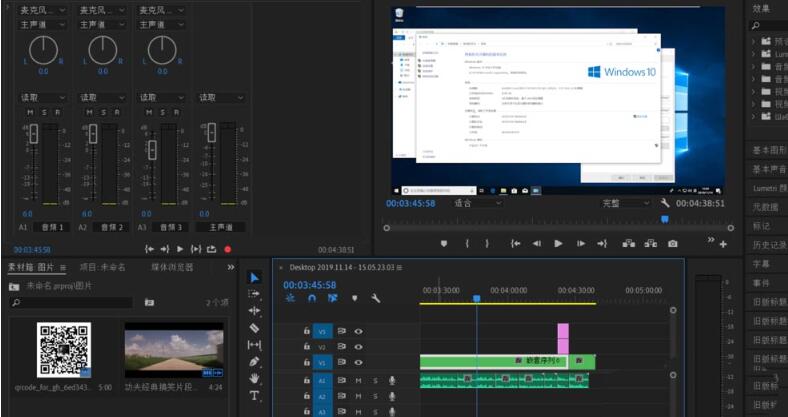Select the Pen tool in the tools panel
Screen dimensions: 788x417
coord(254,361)
